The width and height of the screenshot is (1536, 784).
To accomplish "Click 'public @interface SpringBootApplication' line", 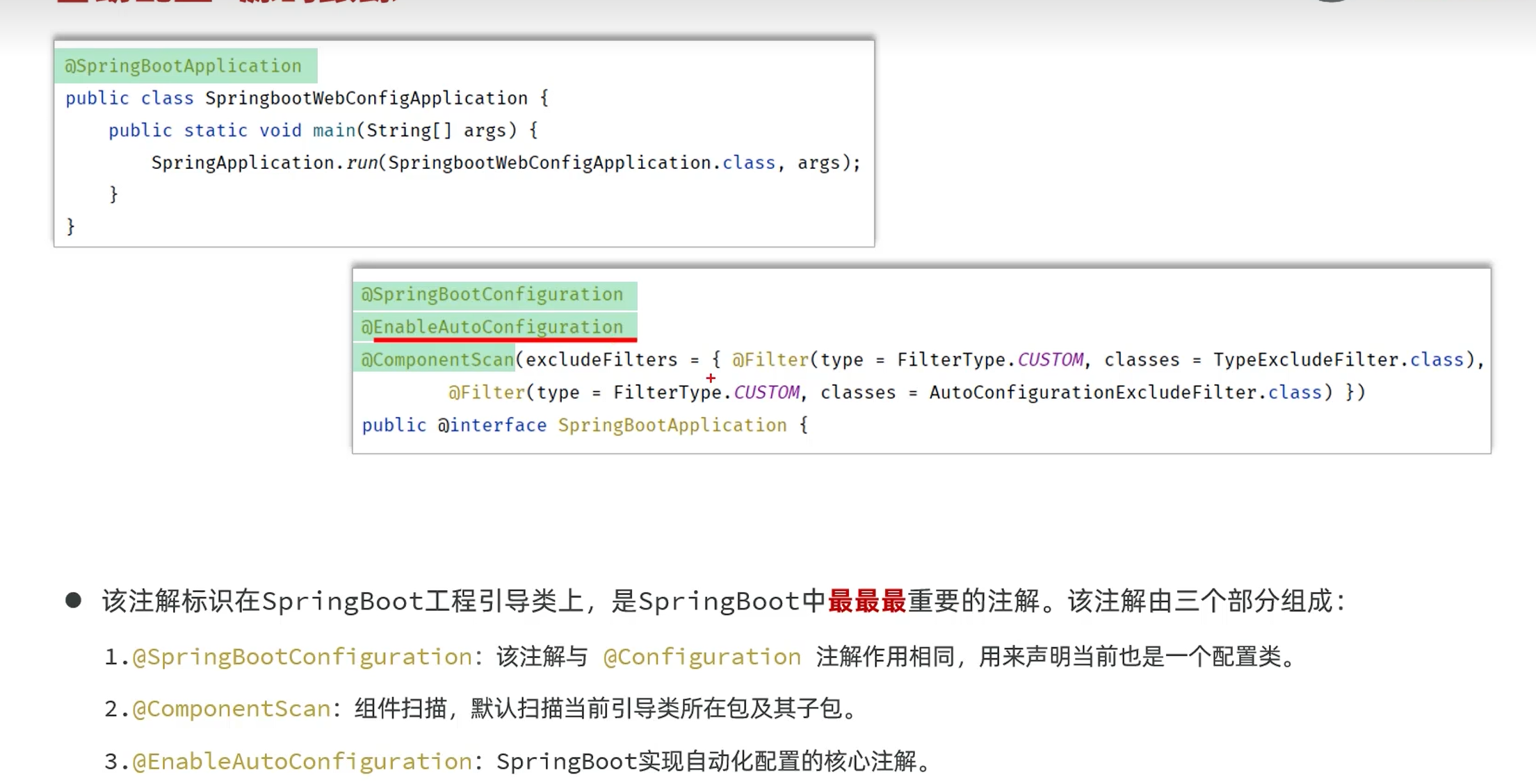I will click(x=585, y=425).
